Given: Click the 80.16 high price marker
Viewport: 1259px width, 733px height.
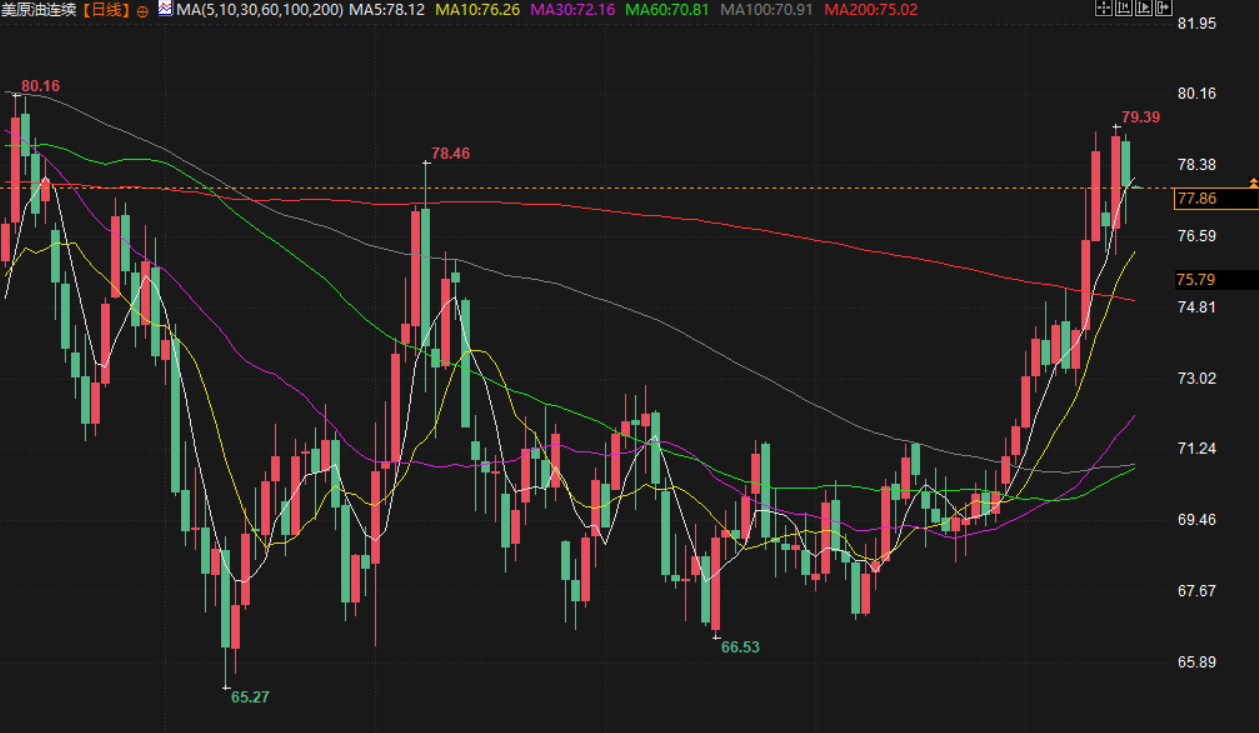Looking at the screenshot, I should (40, 86).
